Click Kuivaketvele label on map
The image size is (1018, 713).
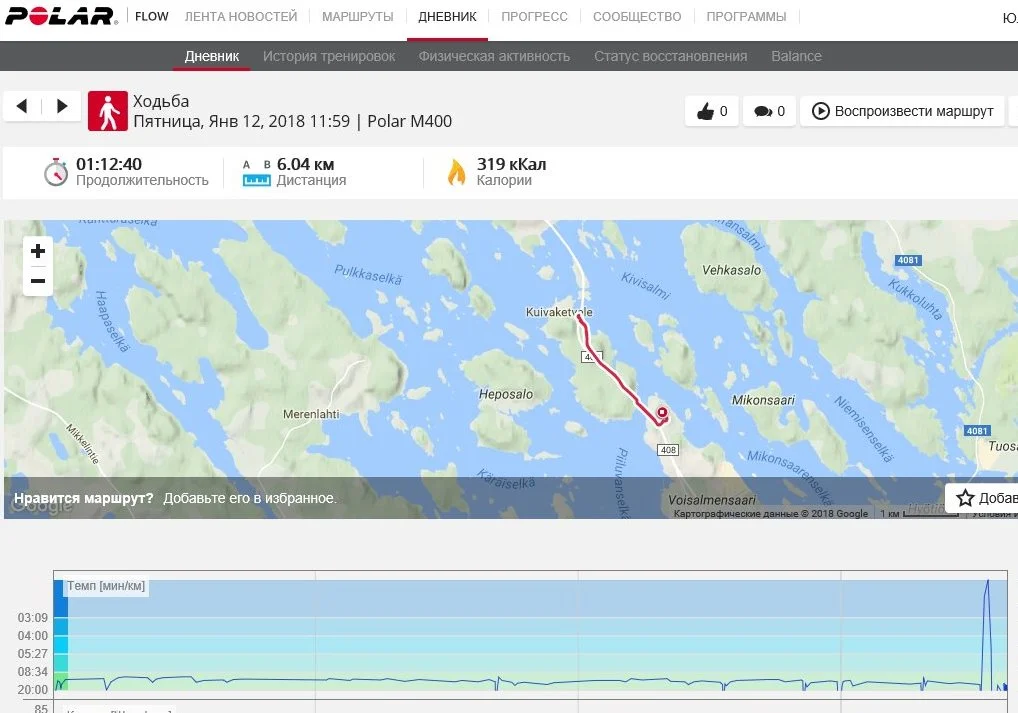(559, 312)
